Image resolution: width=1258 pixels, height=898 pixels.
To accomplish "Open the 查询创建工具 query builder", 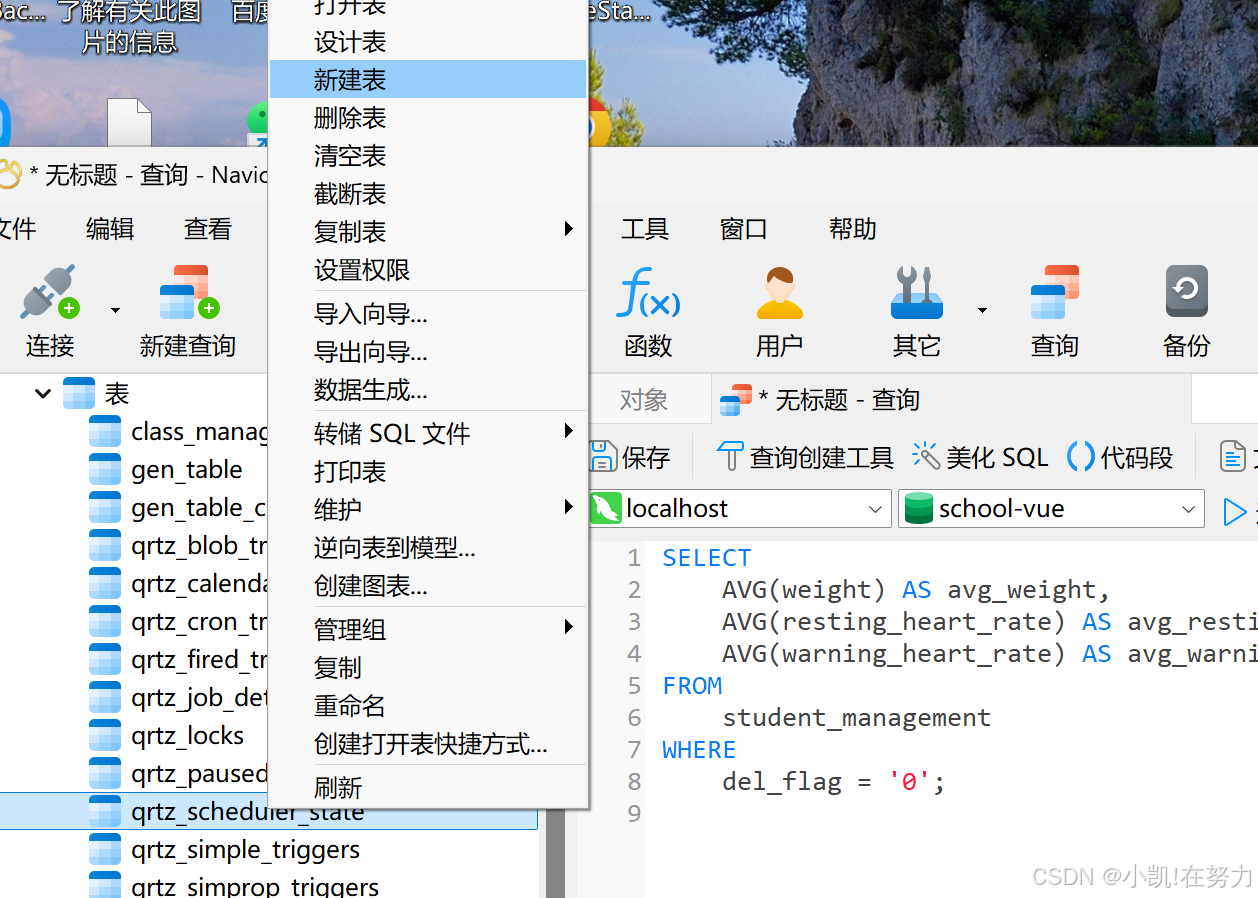I will click(x=806, y=457).
